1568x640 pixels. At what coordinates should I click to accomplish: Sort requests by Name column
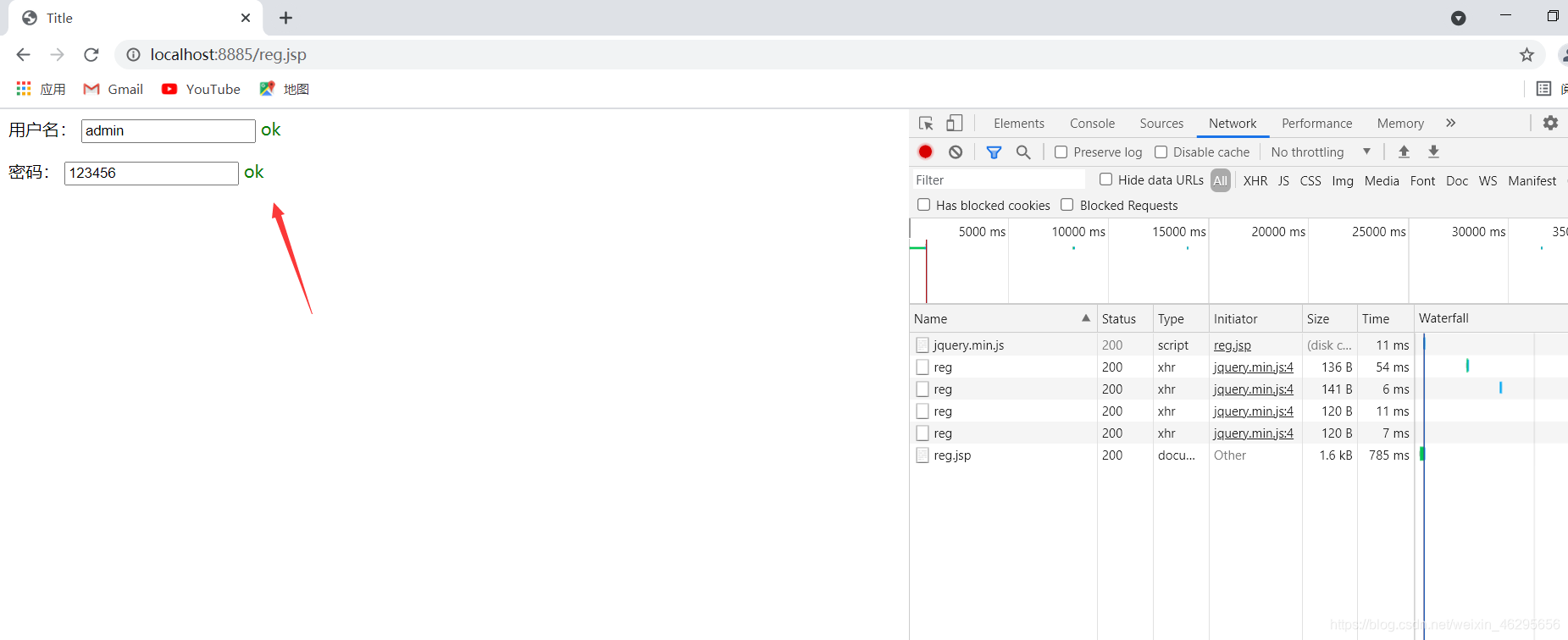(x=1003, y=319)
